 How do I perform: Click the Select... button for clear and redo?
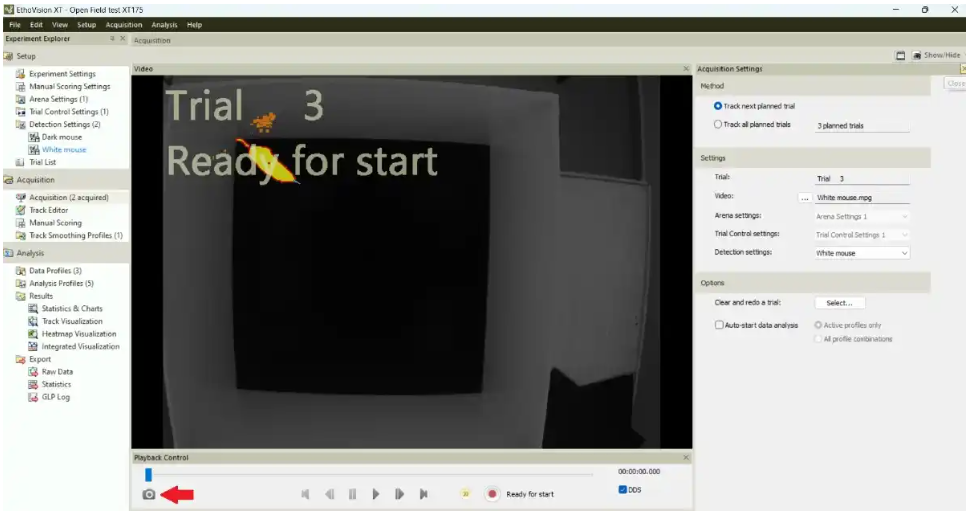click(x=839, y=303)
